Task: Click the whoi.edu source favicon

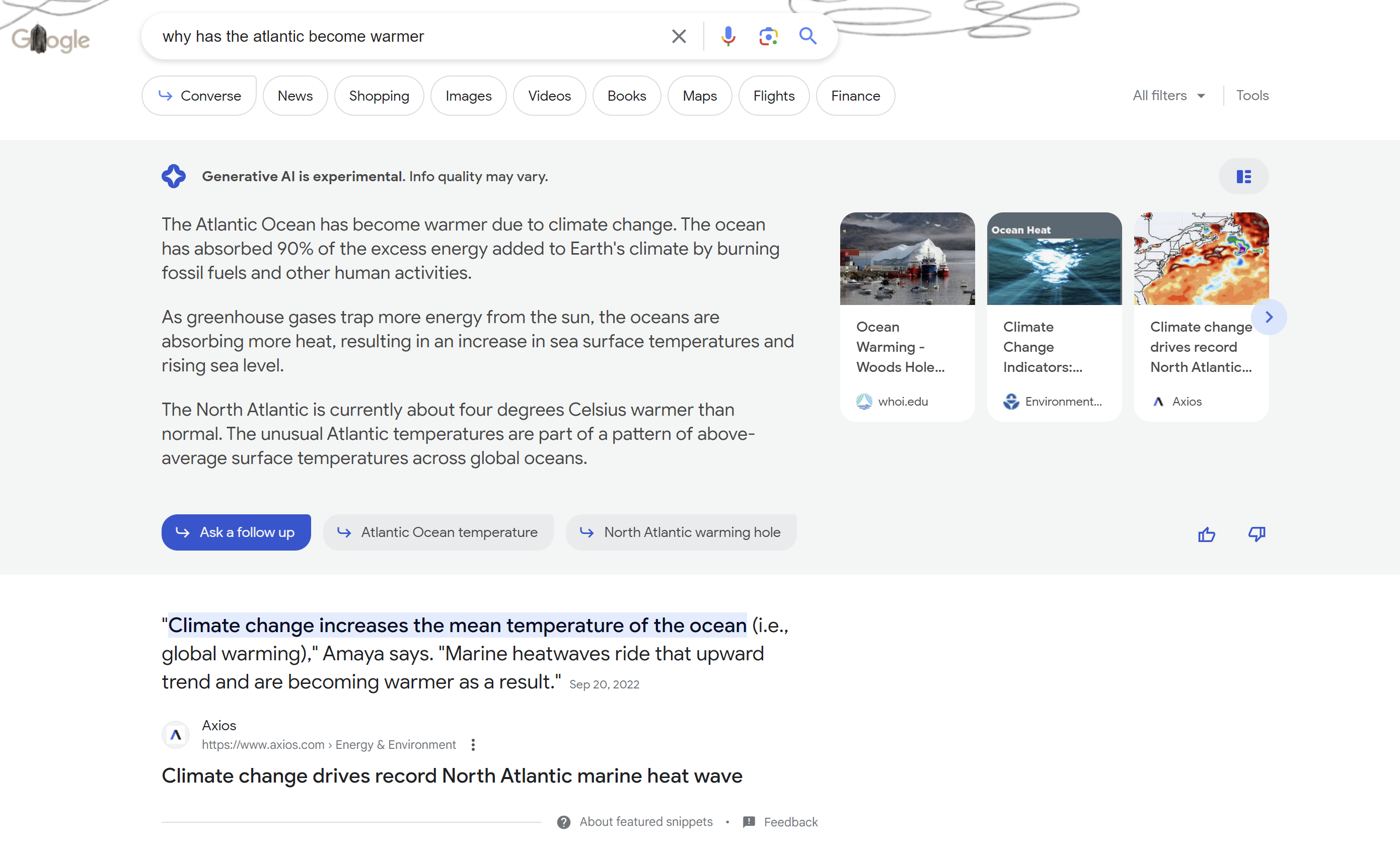Action: tap(864, 401)
